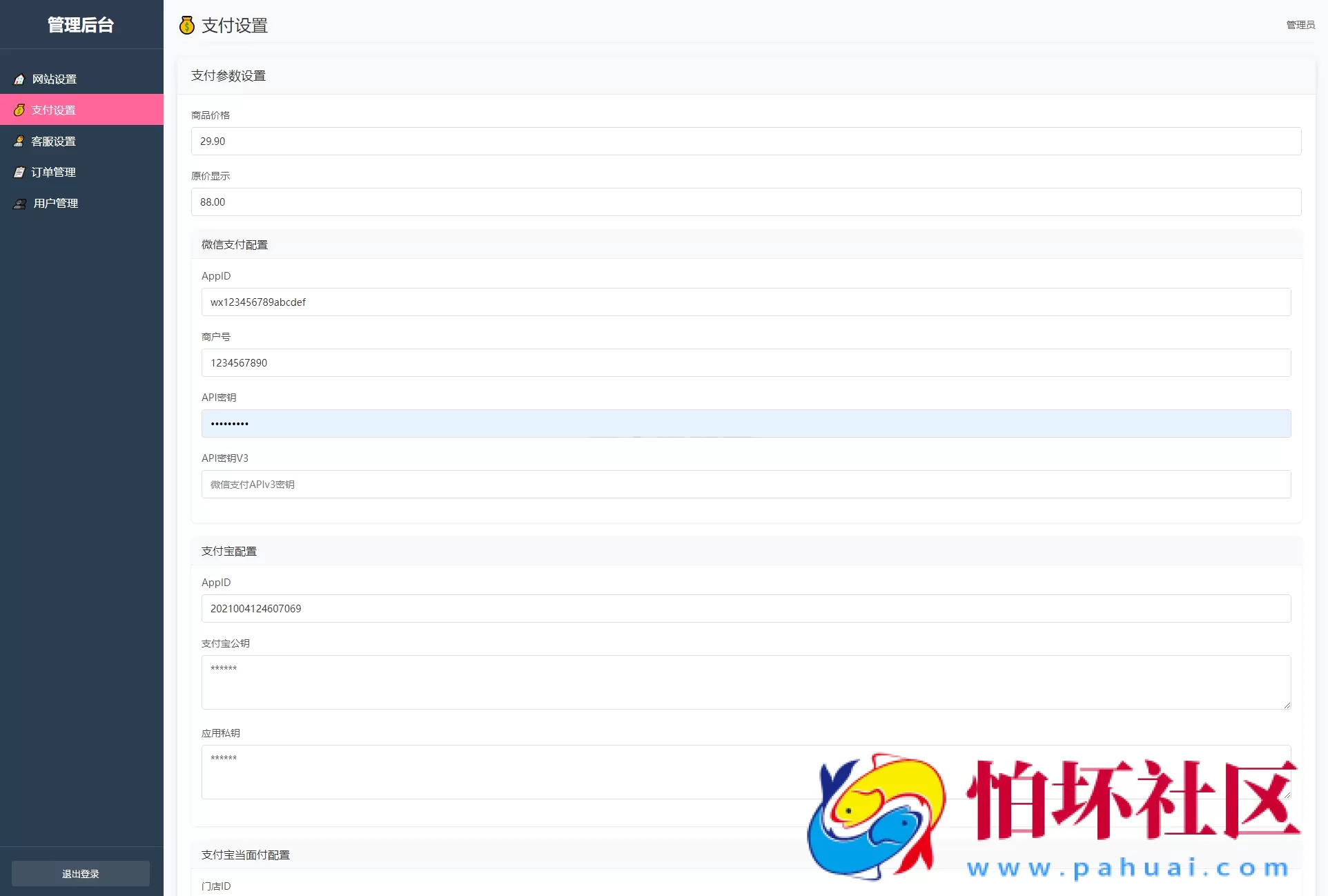Focus the 商品价格 input field
Image resolution: width=1328 pixels, height=896 pixels.
click(x=745, y=141)
